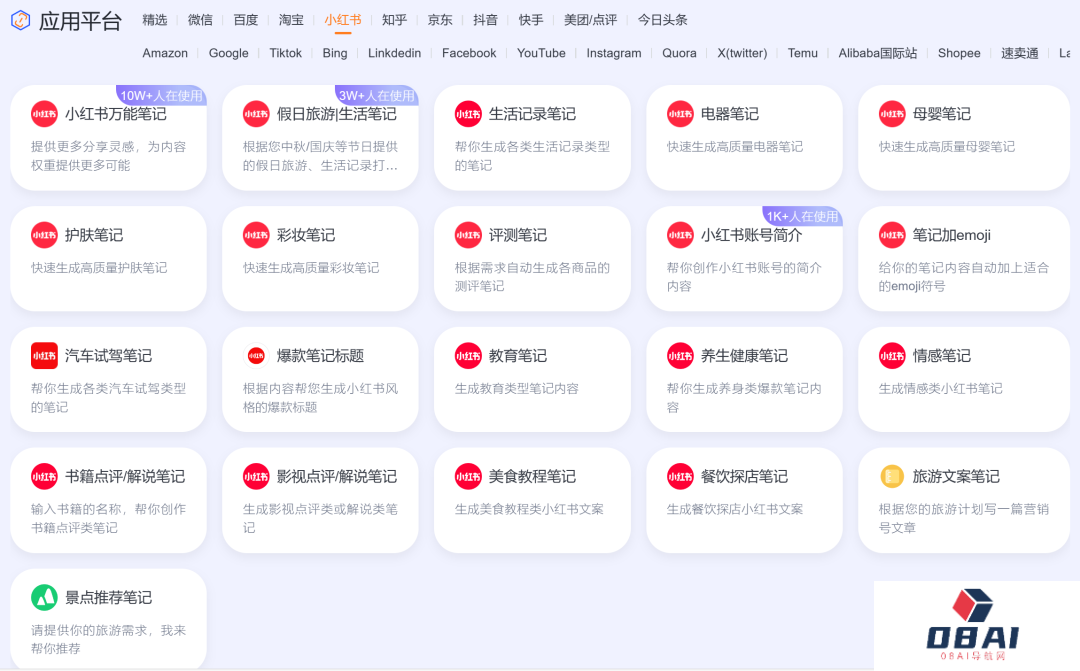Viewport: 1080px width, 671px height.
Task: Click the 小红书 icon on 小红书万能笔记 card
Action: coord(44,114)
